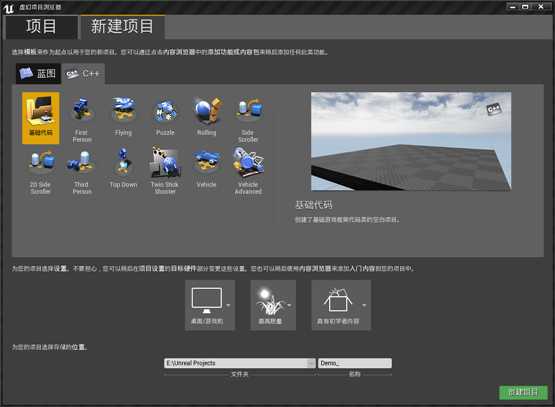This screenshot has width=555, height=407.
Task: Switch to the 蓝图 Blueprint tab
Action: [38, 74]
